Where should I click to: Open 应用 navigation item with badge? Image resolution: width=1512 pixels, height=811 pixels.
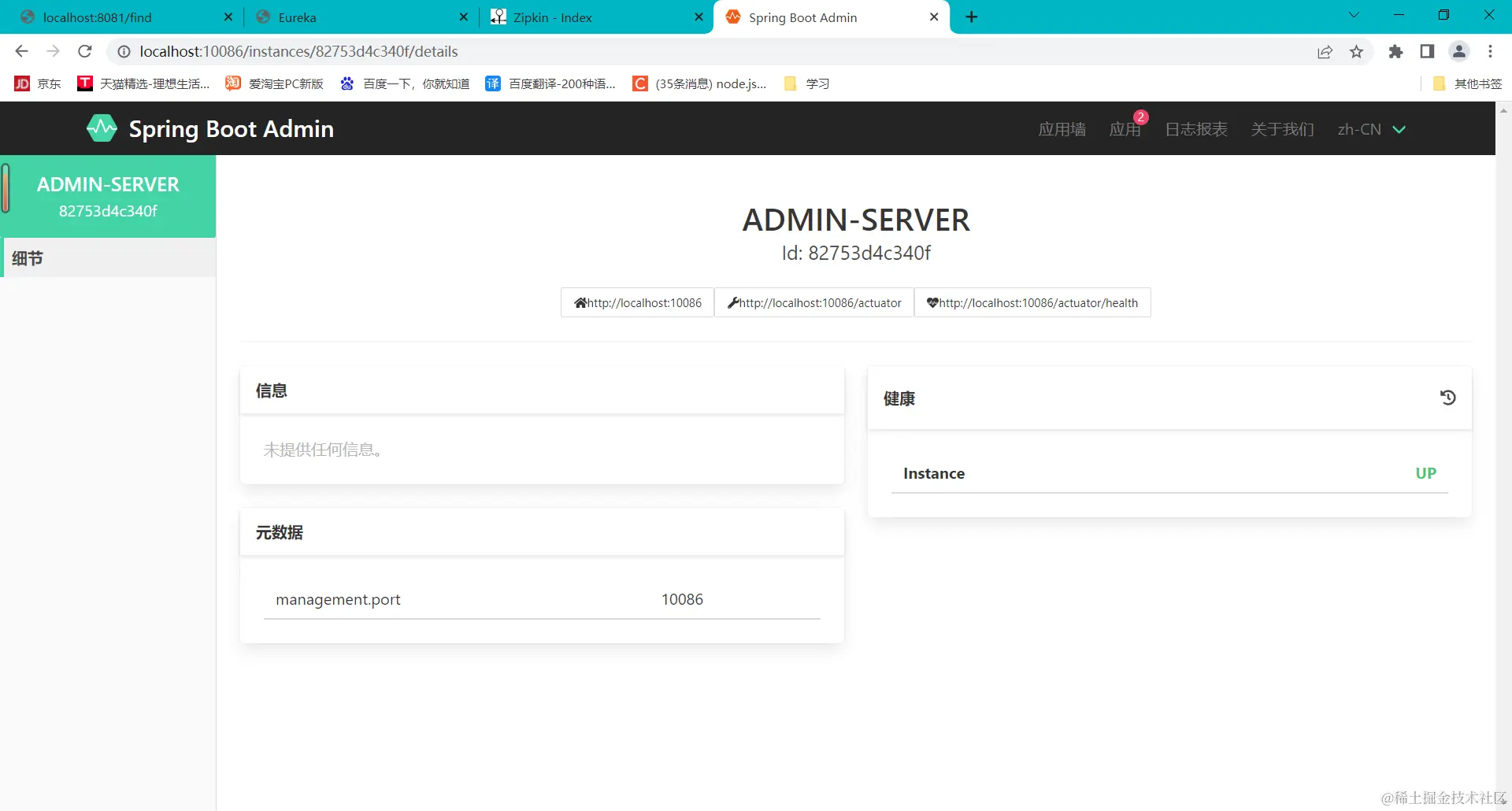click(x=1125, y=129)
